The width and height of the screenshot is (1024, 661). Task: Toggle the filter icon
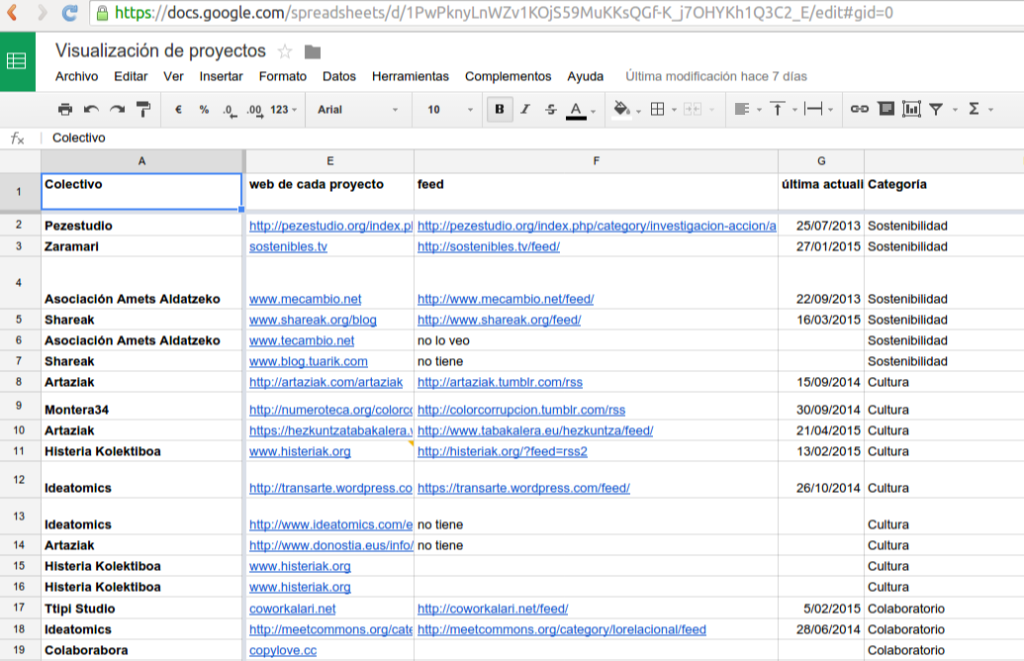pyautogui.click(x=936, y=109)
